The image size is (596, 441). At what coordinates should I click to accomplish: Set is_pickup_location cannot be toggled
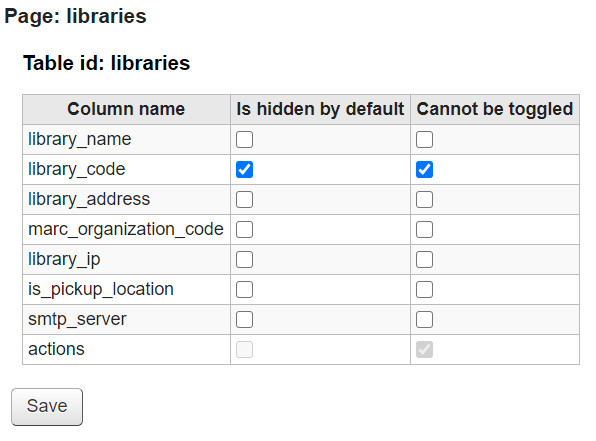424,290
